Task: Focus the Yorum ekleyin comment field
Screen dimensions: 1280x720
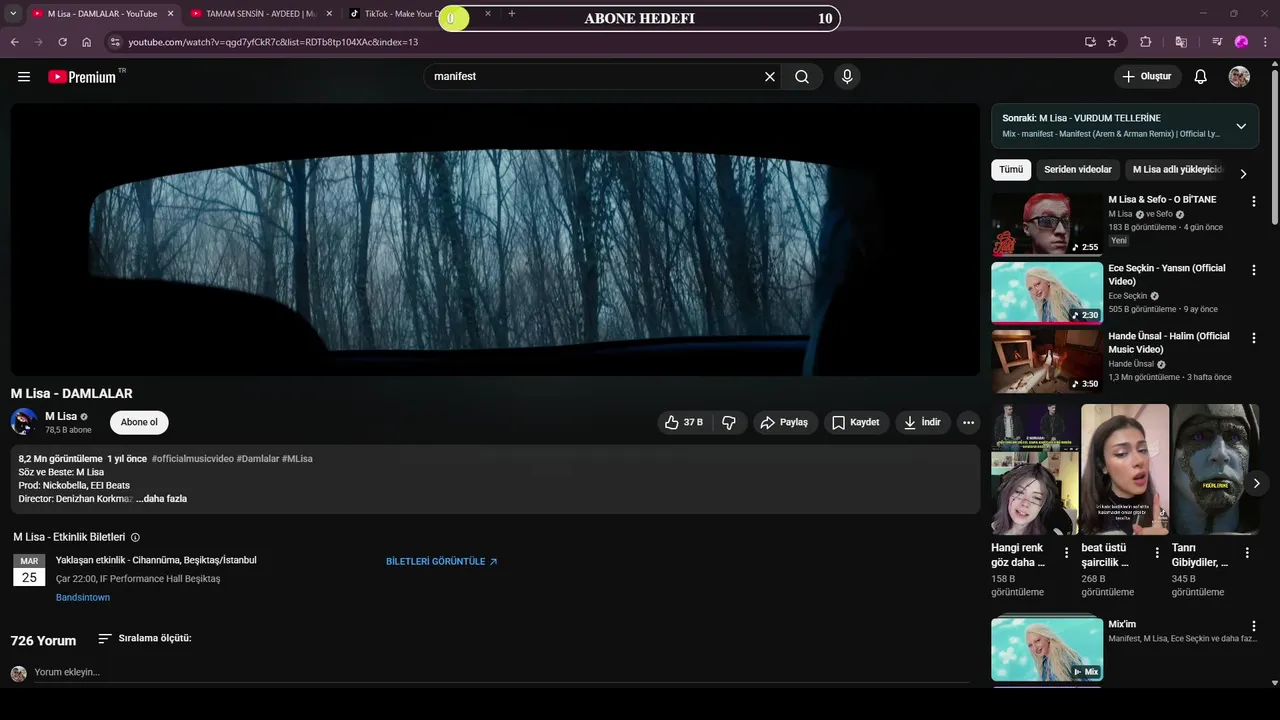Action: [500, 672]
